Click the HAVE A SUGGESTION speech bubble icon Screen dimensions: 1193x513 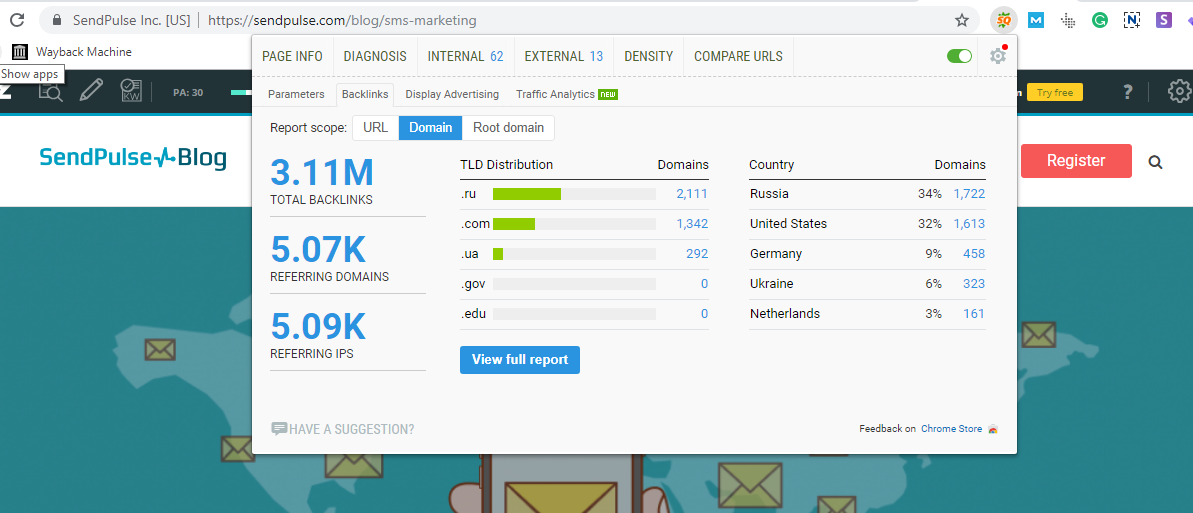(x=278, y=429)
